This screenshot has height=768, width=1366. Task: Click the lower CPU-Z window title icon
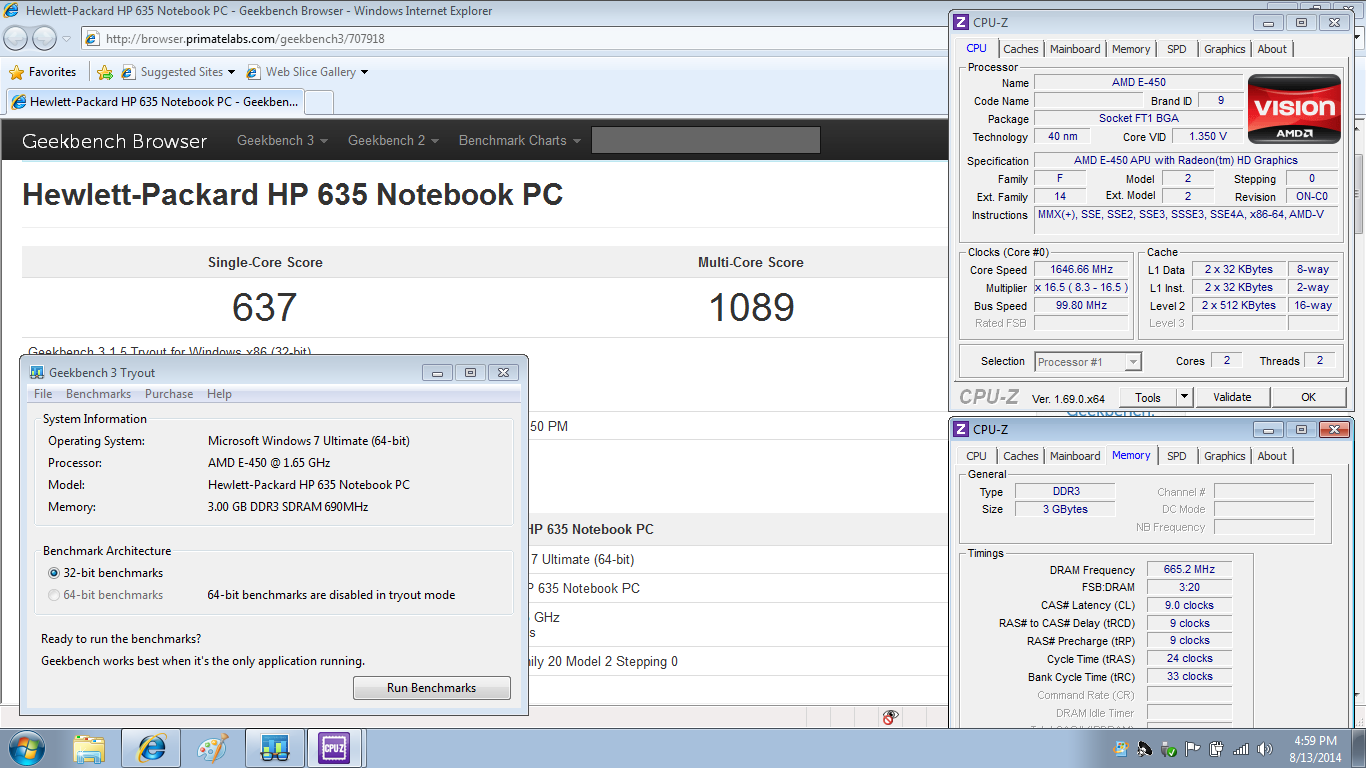961,429
